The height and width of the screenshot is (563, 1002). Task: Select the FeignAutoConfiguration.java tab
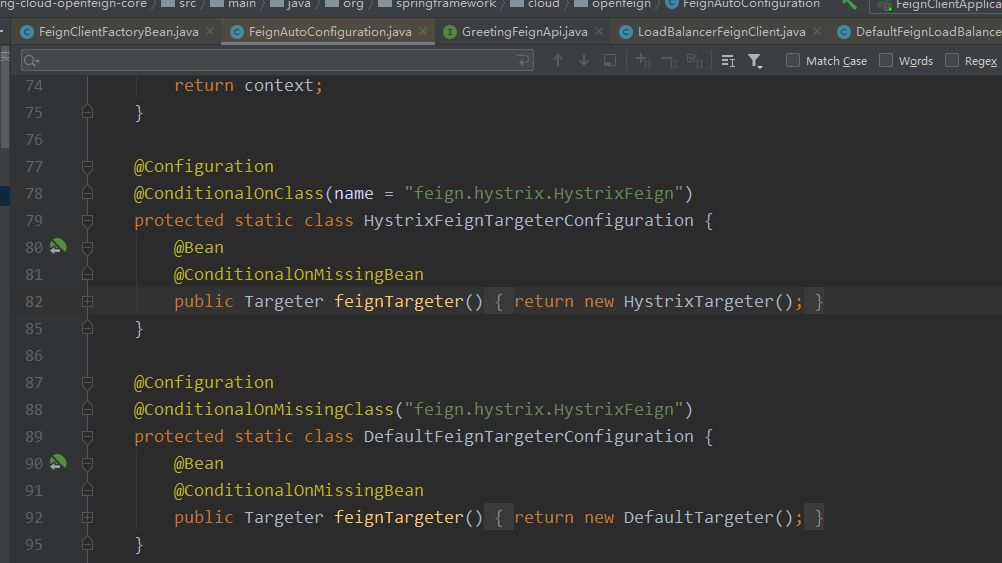click(330, 31)
